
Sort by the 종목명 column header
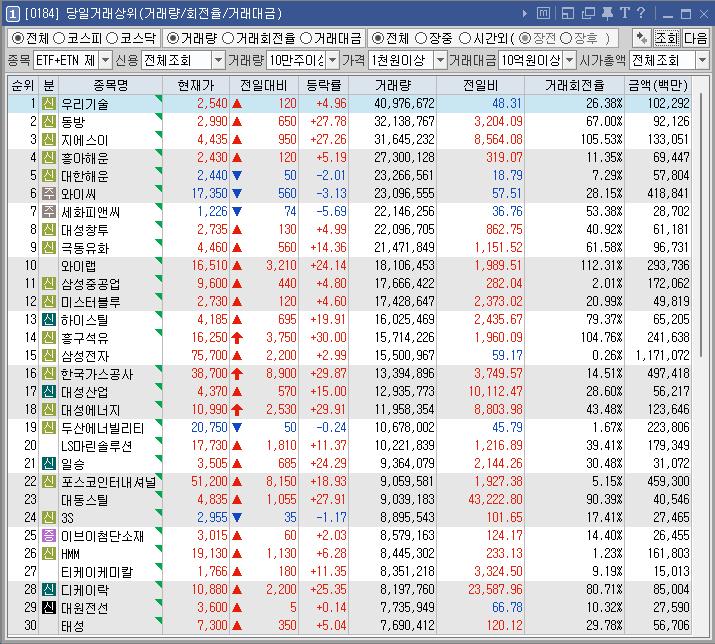[111, 85]
